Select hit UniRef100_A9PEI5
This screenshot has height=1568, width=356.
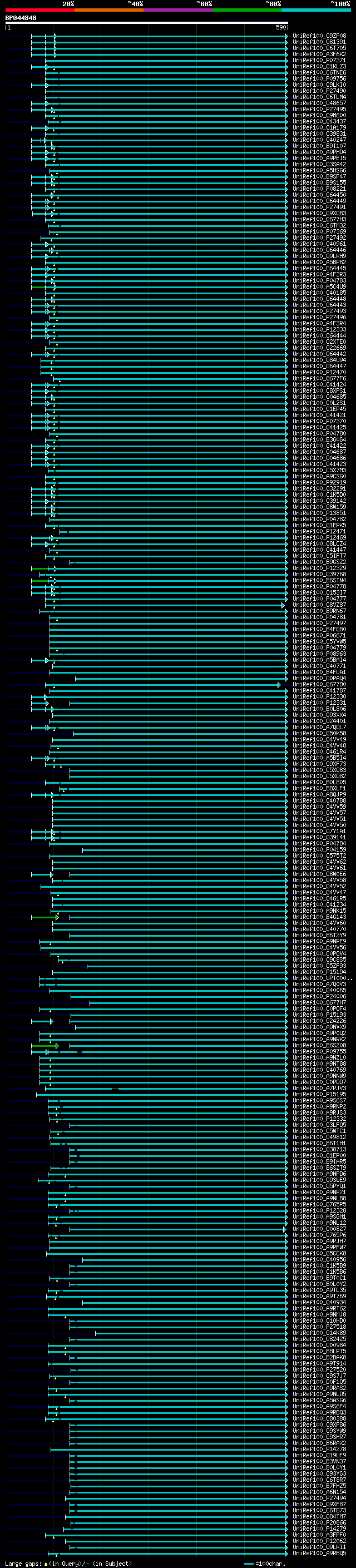pos(319,159)
